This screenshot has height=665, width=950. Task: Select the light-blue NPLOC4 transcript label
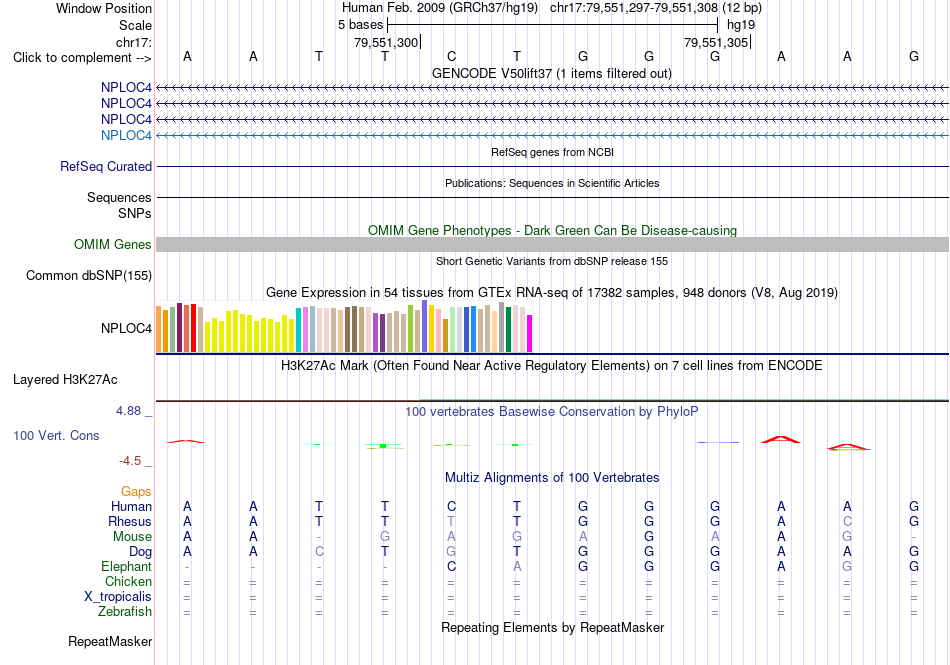click(126, 135)
